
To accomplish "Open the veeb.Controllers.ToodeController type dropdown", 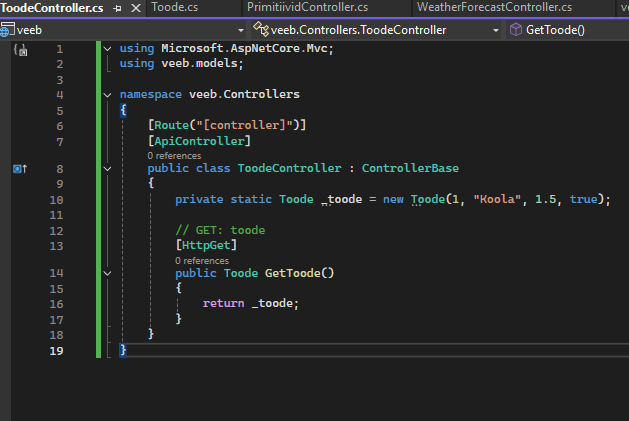I will click(495, 30).
